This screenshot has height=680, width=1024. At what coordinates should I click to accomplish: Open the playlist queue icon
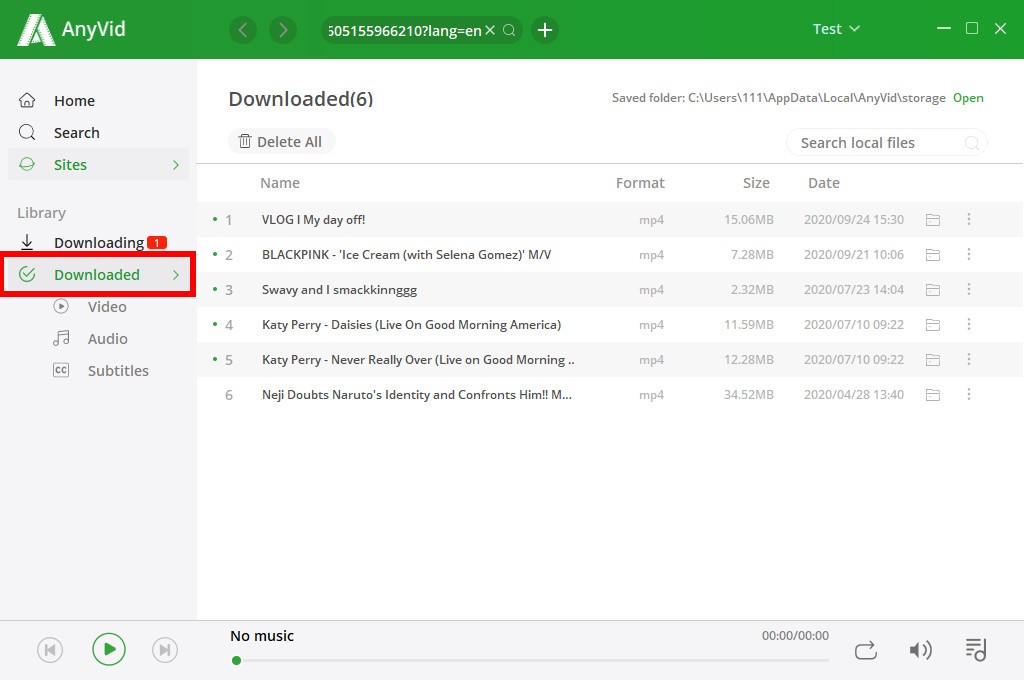(x=976, y=649)
